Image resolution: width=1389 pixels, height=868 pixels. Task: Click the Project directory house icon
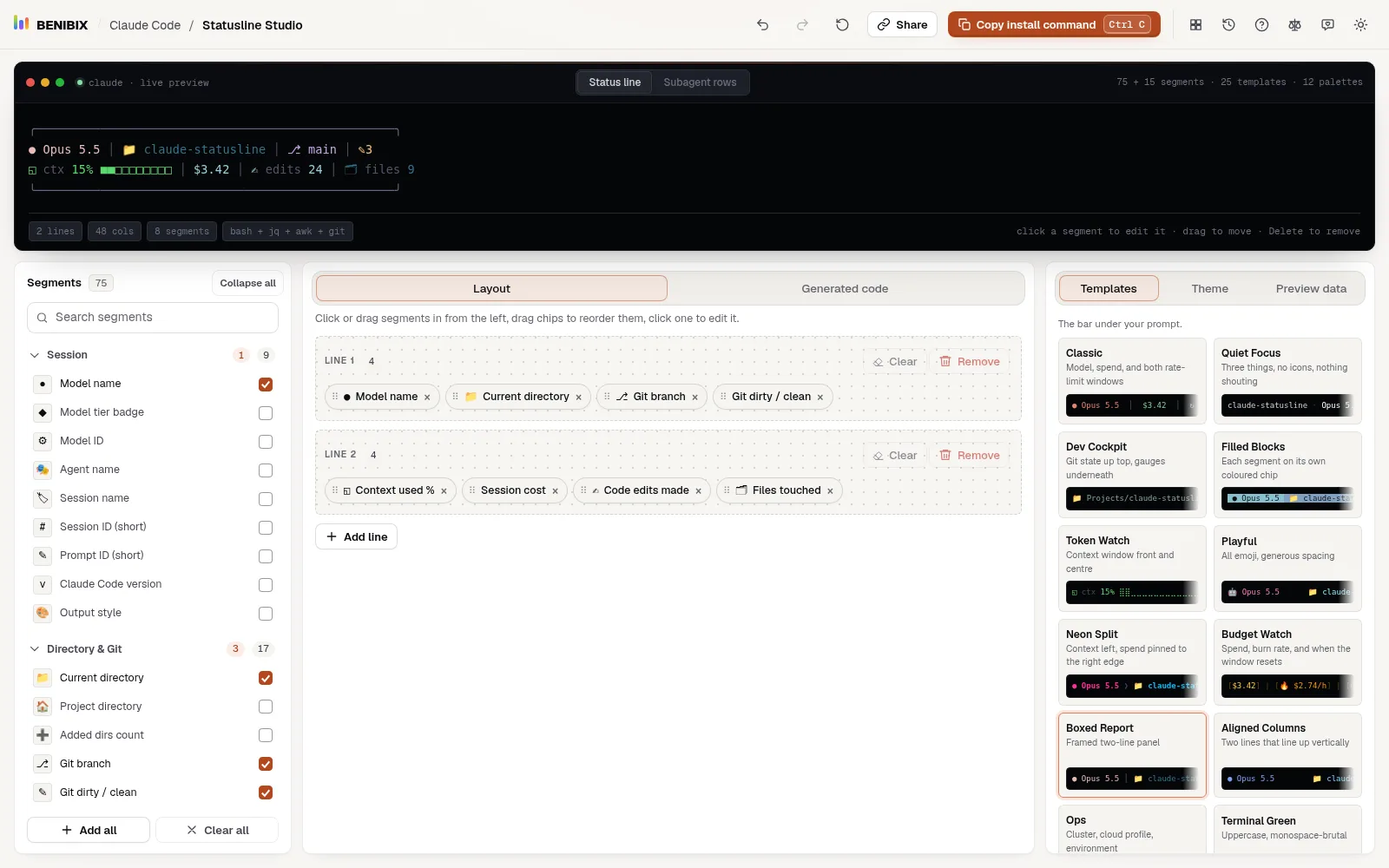tap(43, 707)
